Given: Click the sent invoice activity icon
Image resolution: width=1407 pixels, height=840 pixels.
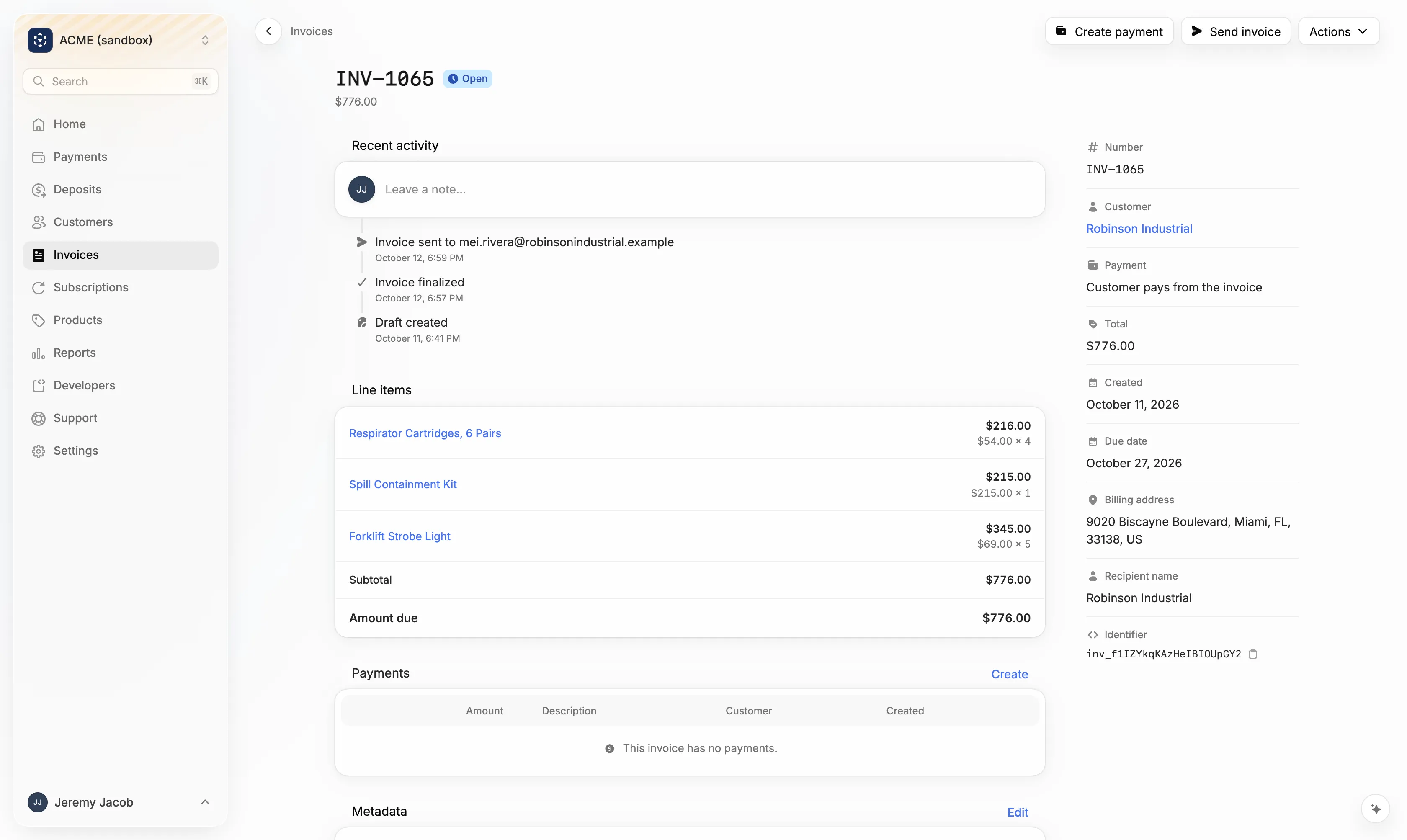Looking at the screenshot, I should pyautogui.click(x=362, y=242).
